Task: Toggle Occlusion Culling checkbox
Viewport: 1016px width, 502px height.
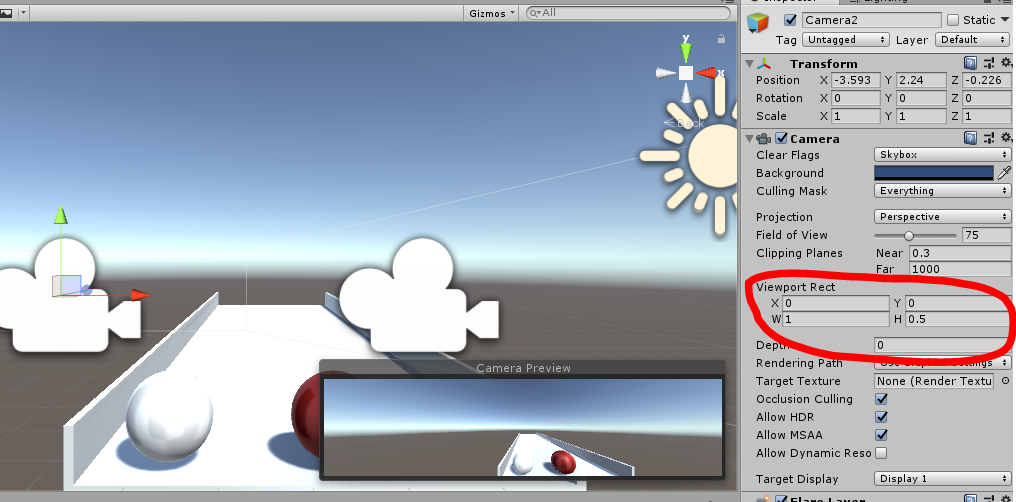Action: (881, 399)
